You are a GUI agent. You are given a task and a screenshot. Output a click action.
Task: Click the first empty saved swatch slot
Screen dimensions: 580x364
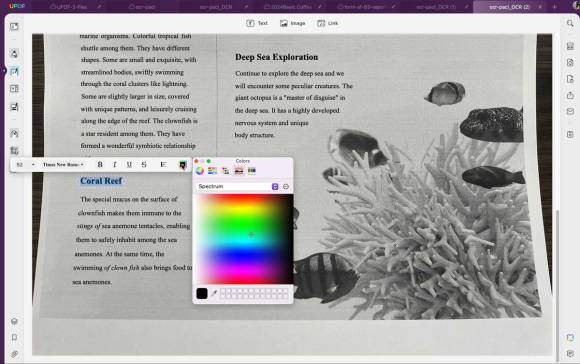tap(223, 291)
